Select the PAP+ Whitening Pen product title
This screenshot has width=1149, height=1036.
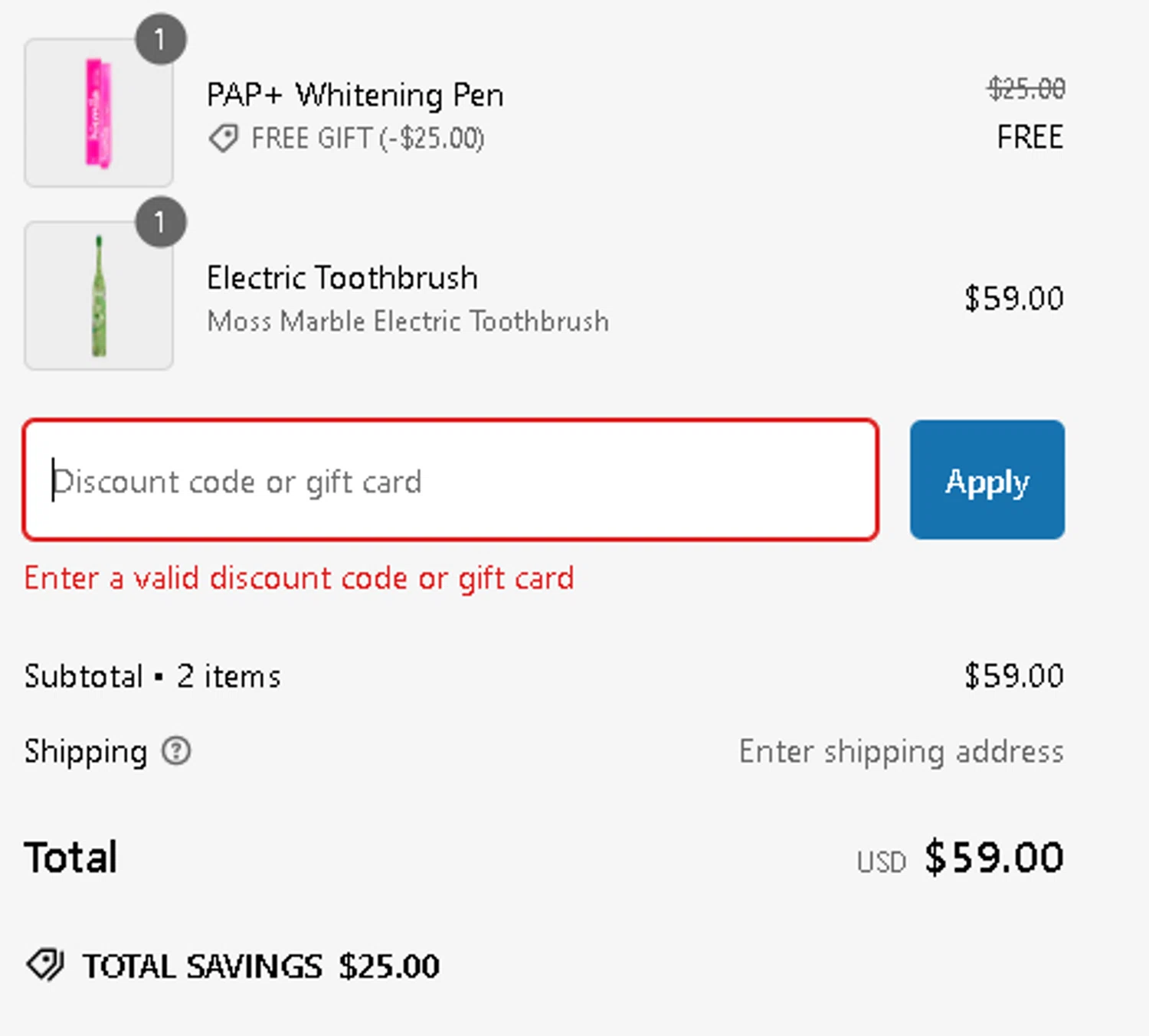click(355, 95)
